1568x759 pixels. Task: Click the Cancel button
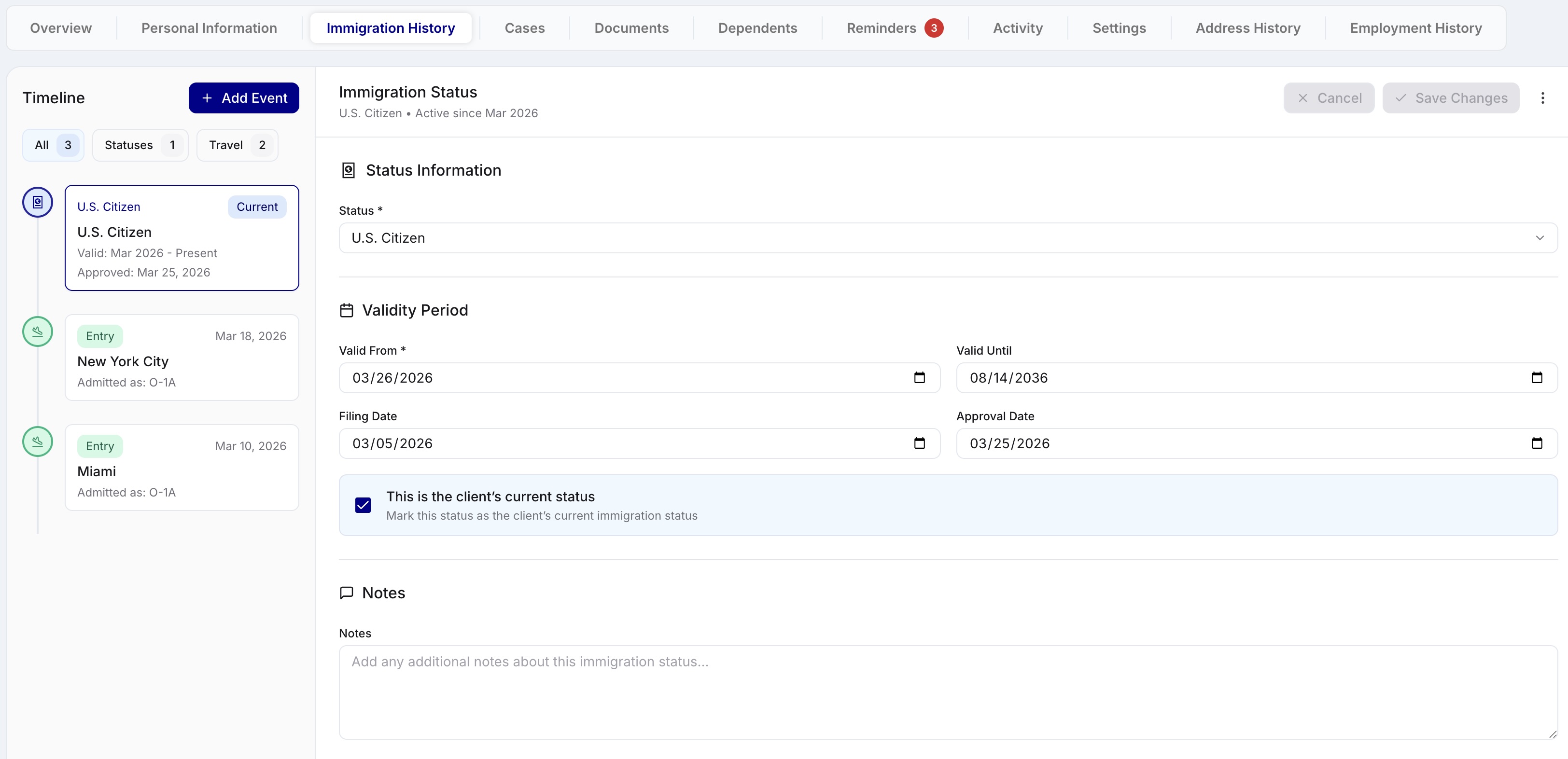[x=1329, y=97]
